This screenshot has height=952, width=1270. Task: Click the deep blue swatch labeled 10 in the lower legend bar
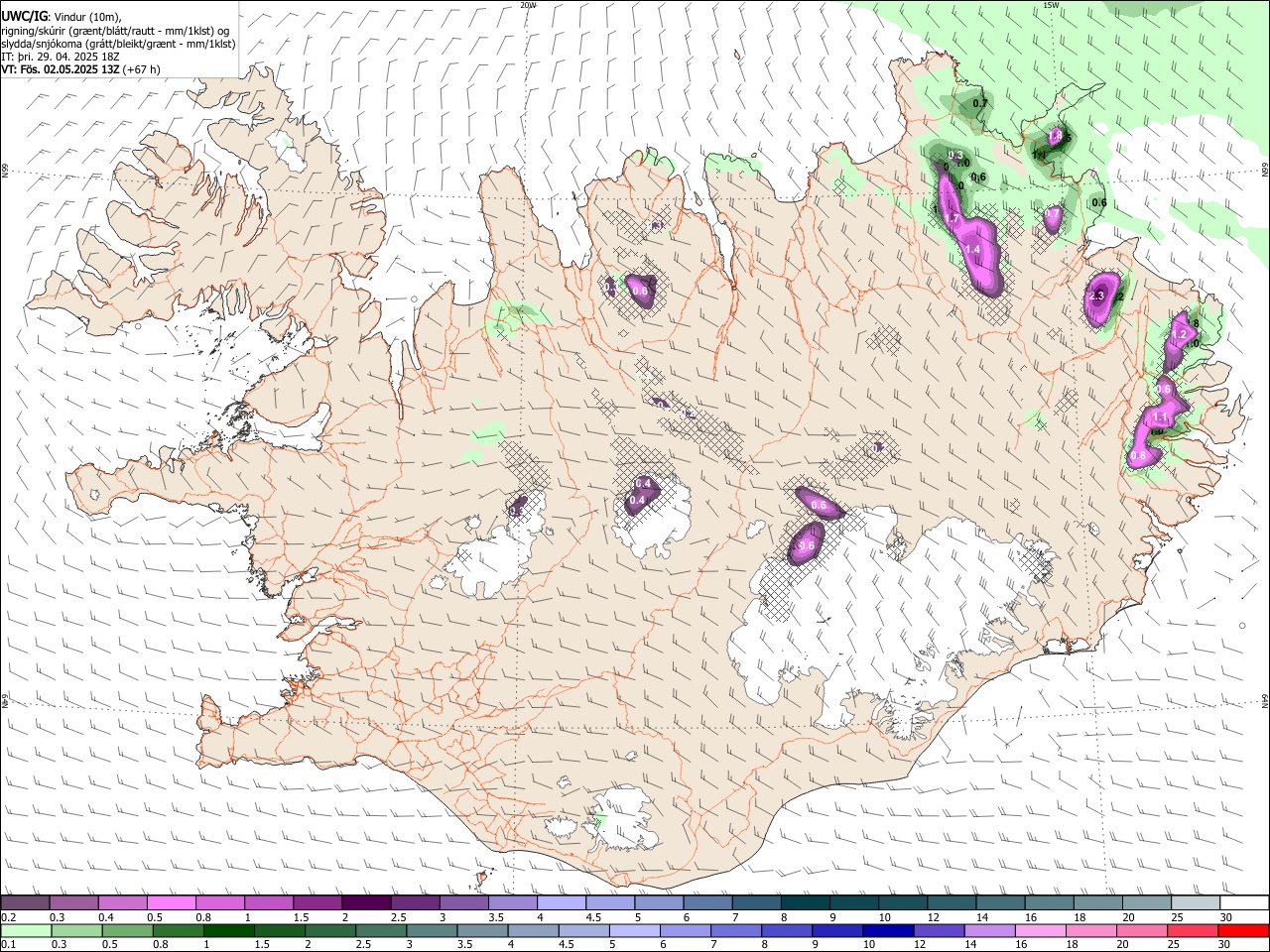coord(887,930)
